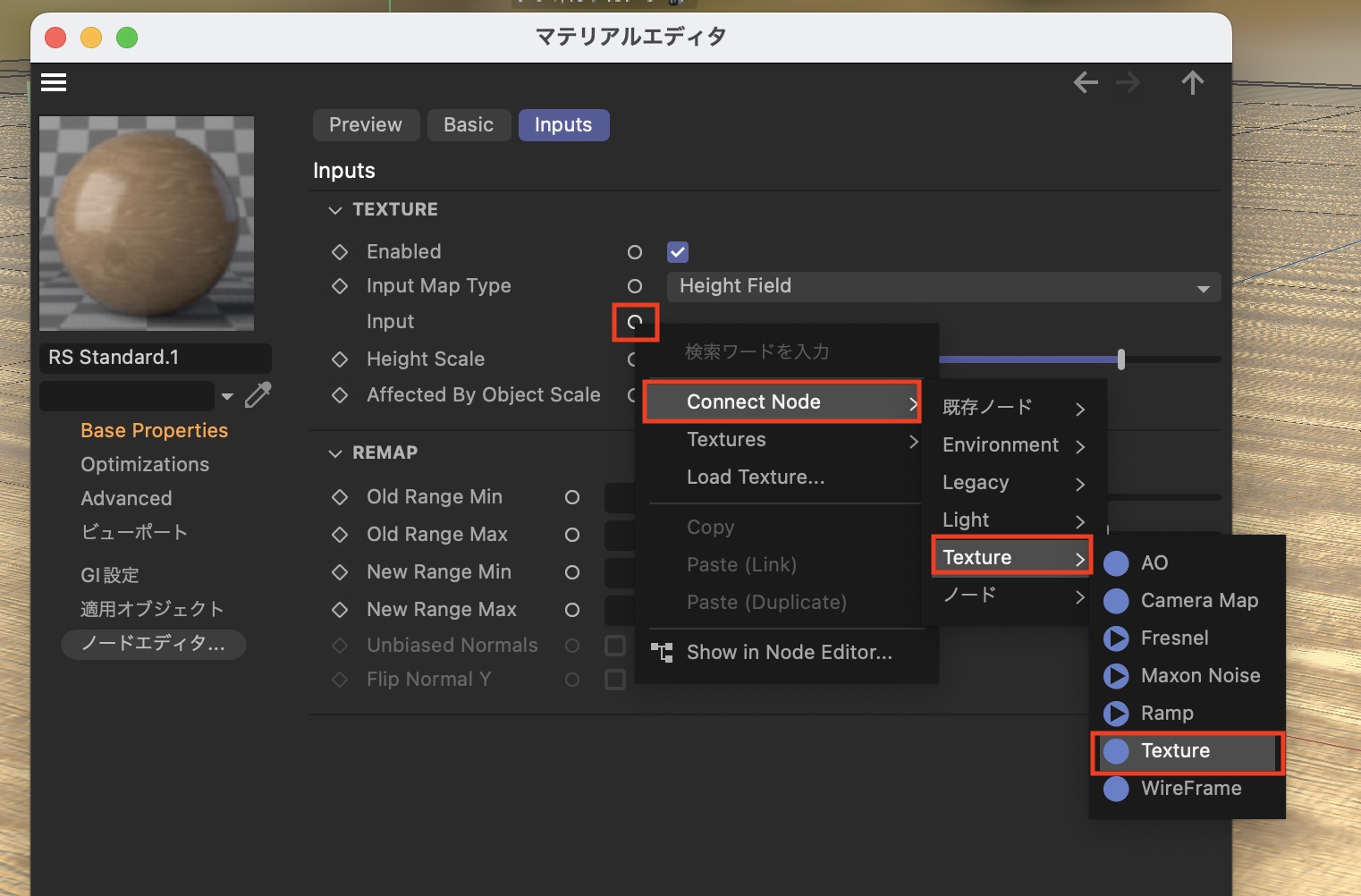The height and width of the screenshot is (896, 1361).
Task: Click the Height Scale slider handle
Action: click(x=1120, y=359)
